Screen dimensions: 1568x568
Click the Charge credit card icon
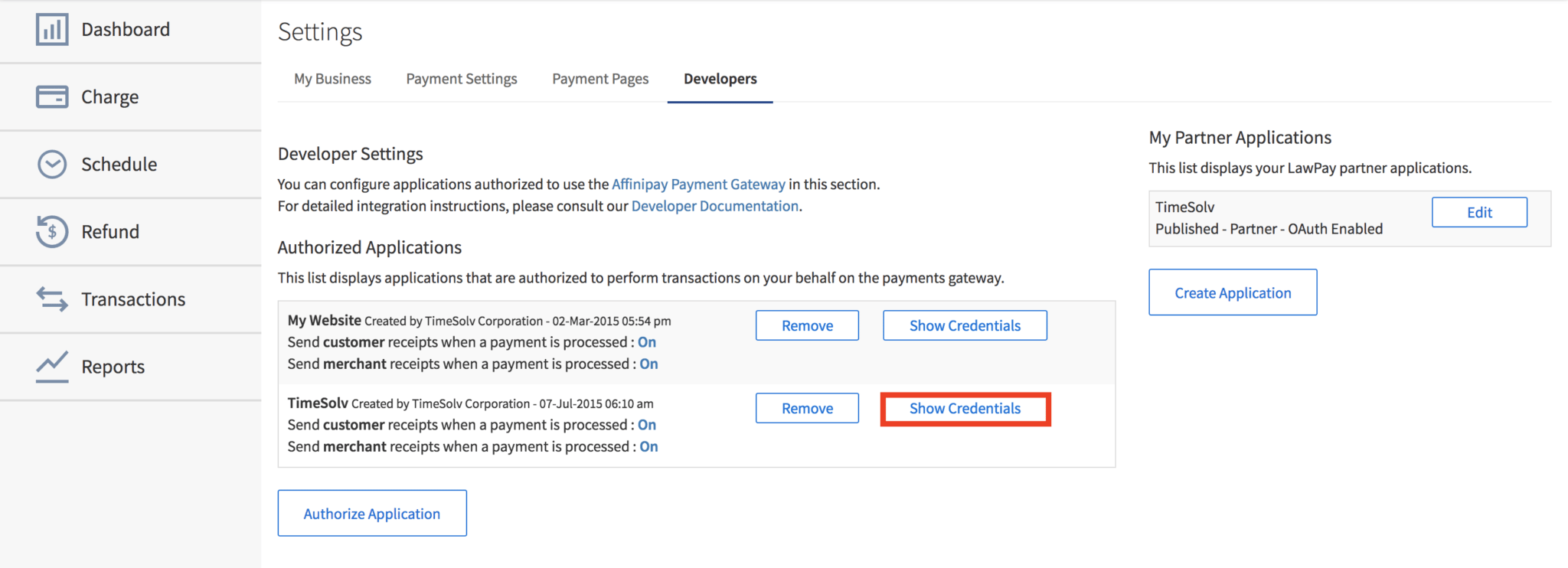click(x=52, y=97)
